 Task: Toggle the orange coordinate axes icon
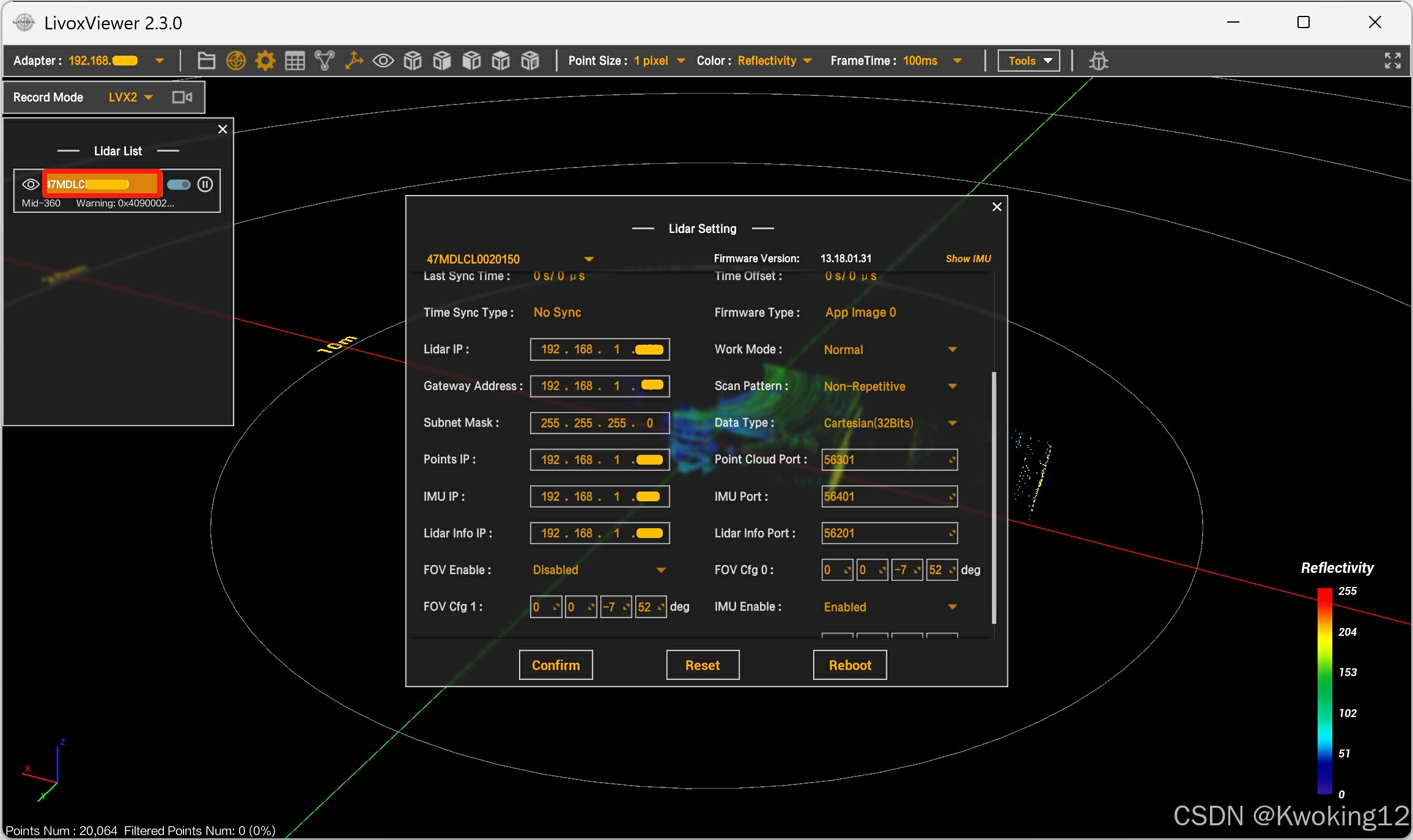pos(354,61)
